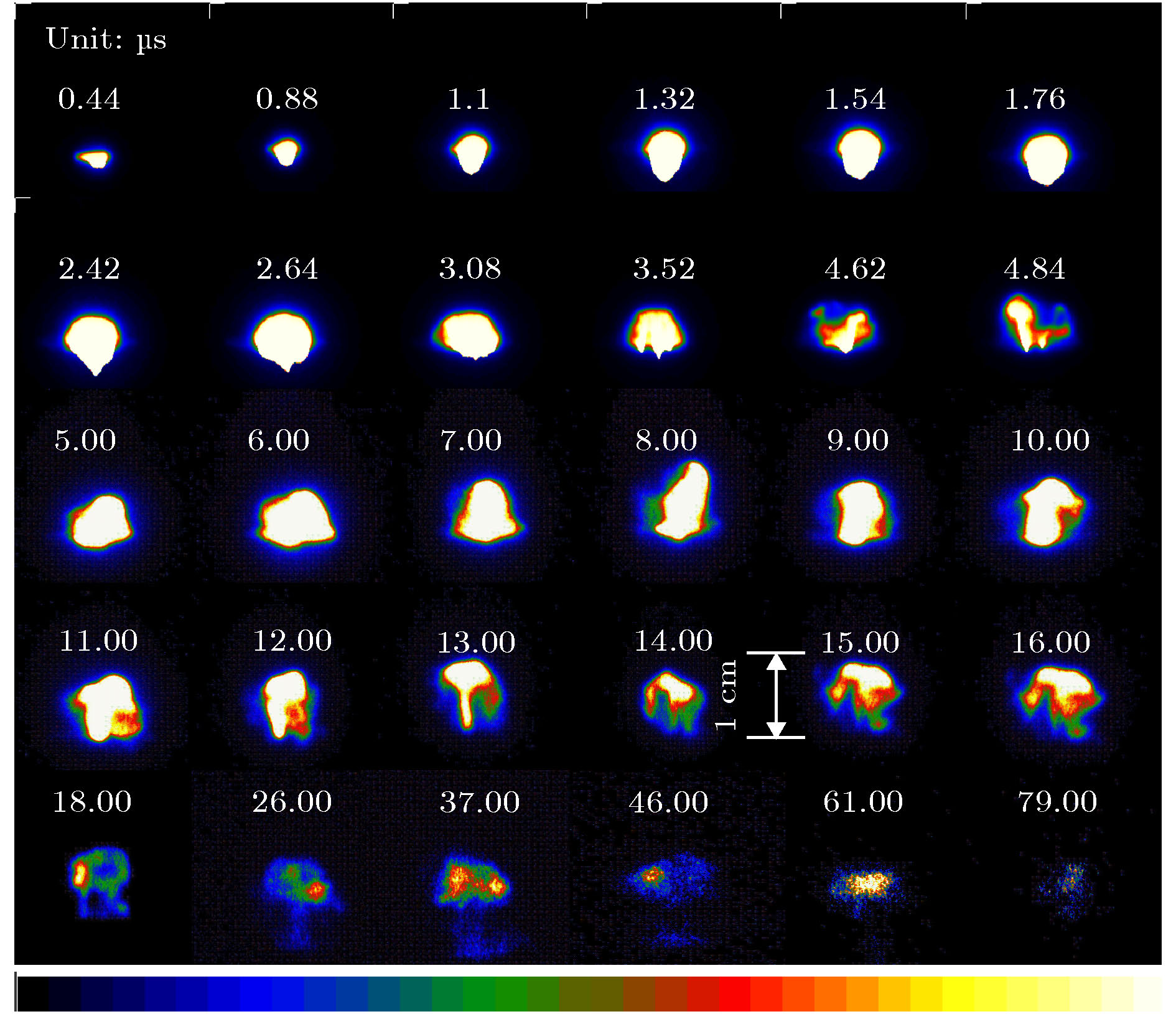1176x1014 pixels.
Task: Select the plasma image at 18.00 µs
Action: [x=98, y=878]
